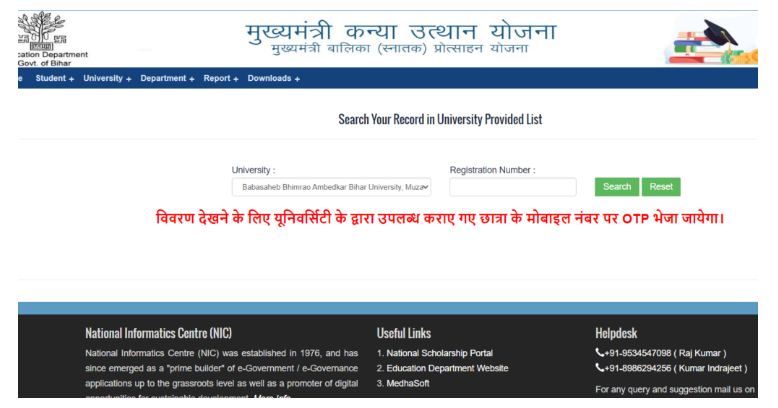The width and height of the screenshot is (778, 408).
Task: Click the red Hindi OTP notice text
Action: [440, 218]
